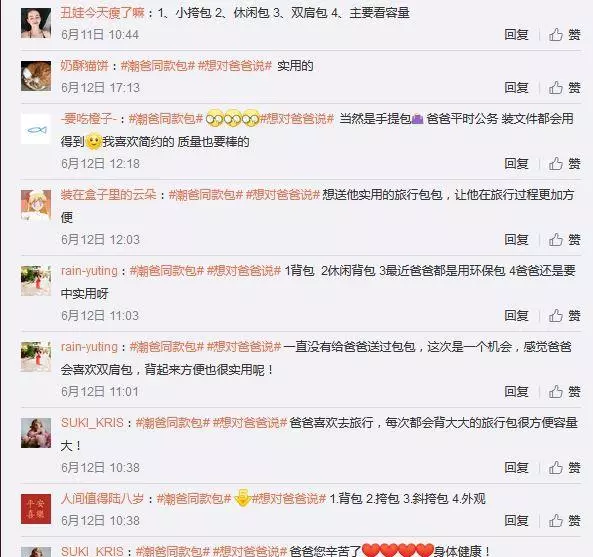593x557 pixels.
Task: Open the red avatar of 人间值得陆八岁
Action: [36, 509]
